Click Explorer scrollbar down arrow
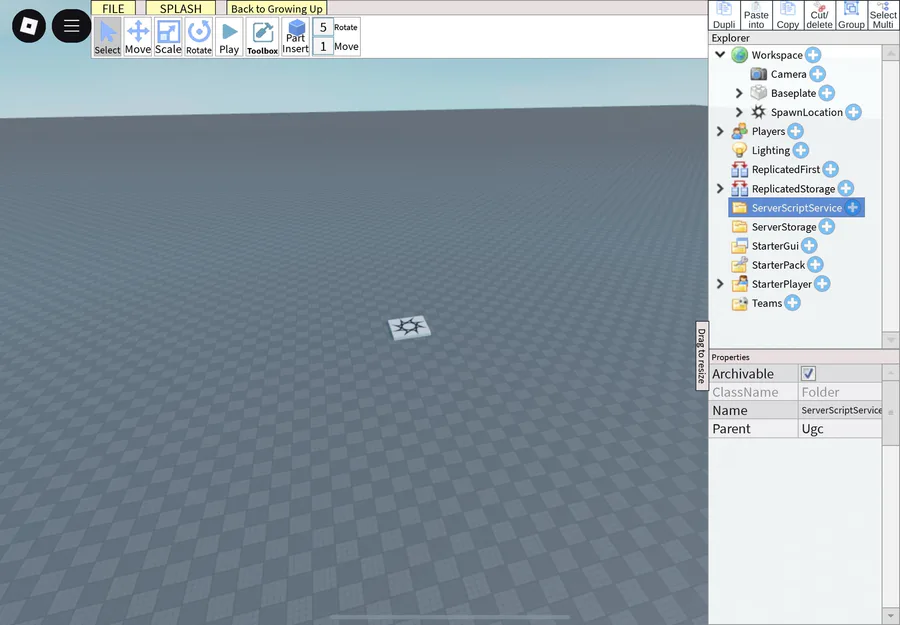900x625 pixels. [x=890, y=340]
